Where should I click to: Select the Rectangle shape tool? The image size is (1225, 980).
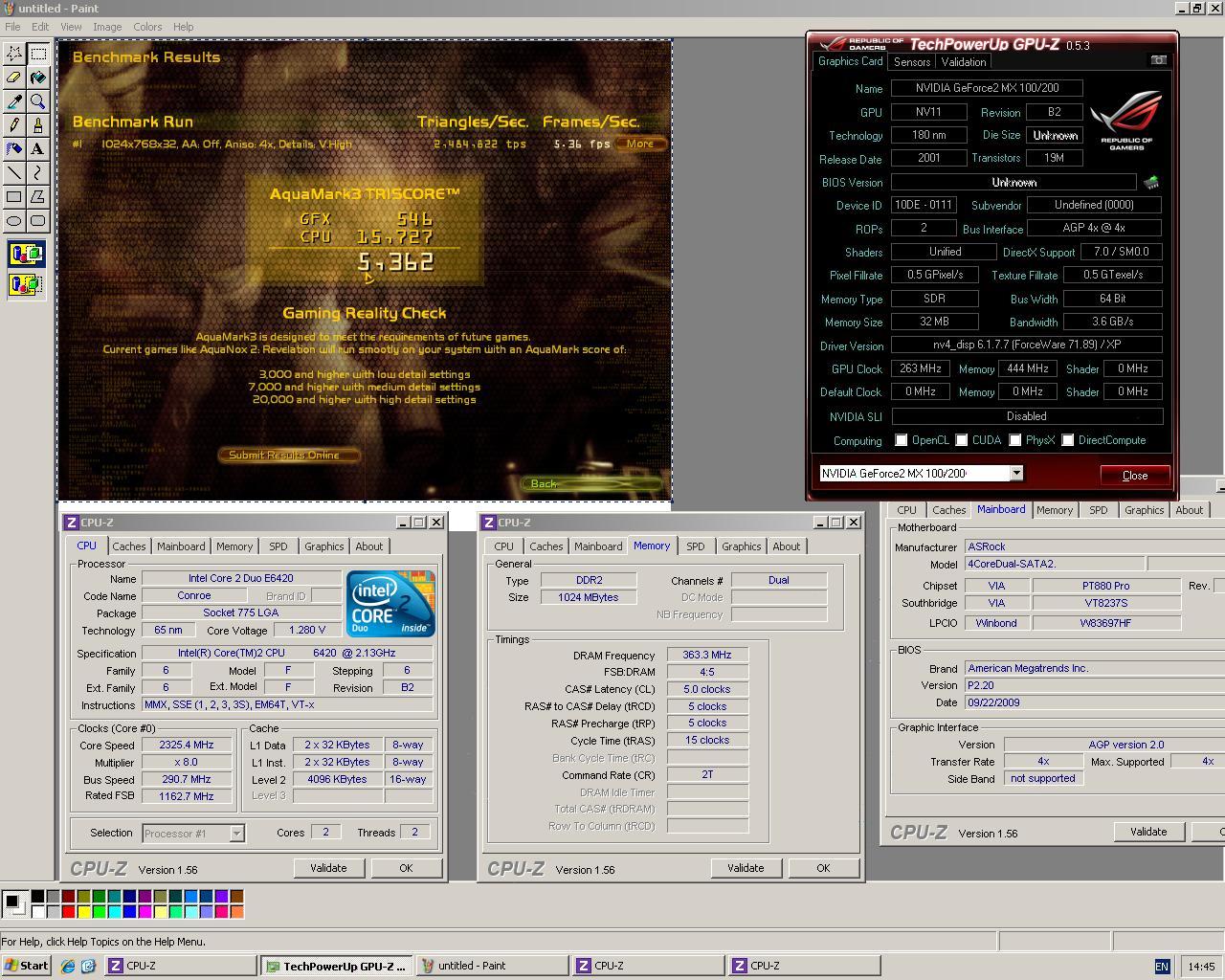(x=14, y=197)
